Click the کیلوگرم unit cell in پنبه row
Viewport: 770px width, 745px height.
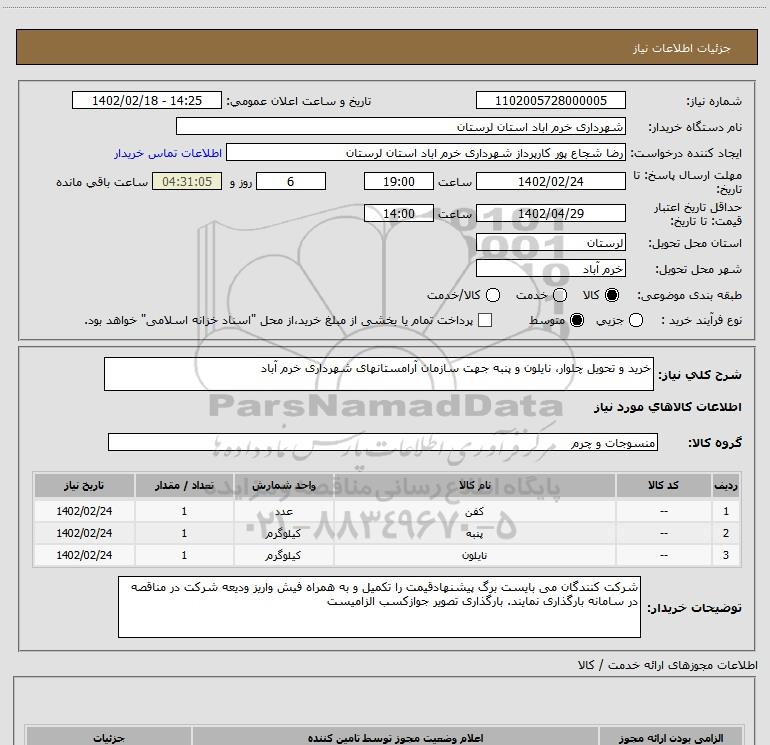tap(283, 533)
